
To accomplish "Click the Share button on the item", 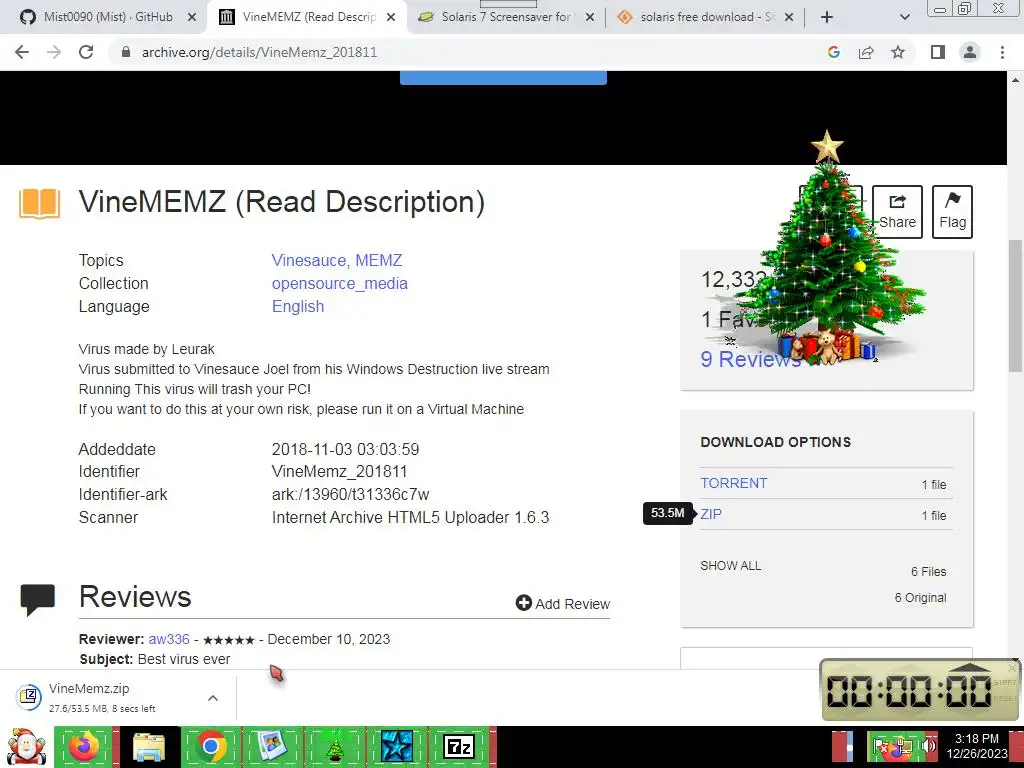I will click(897, 212).
